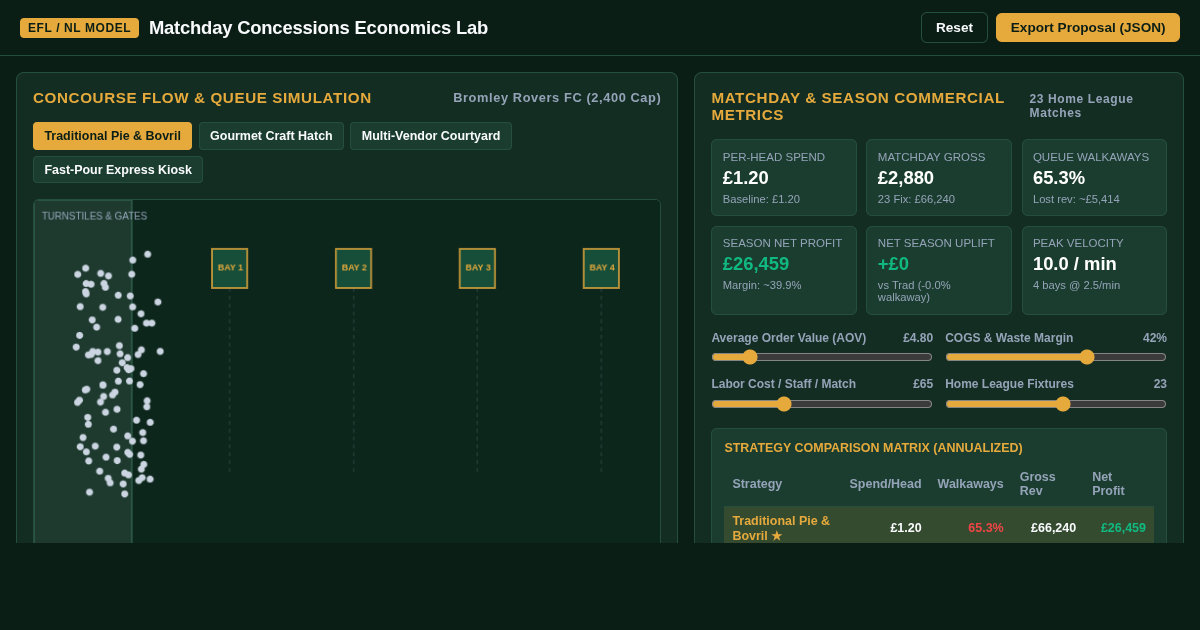
Task: Click the Reset button
Action: (954, 27)
